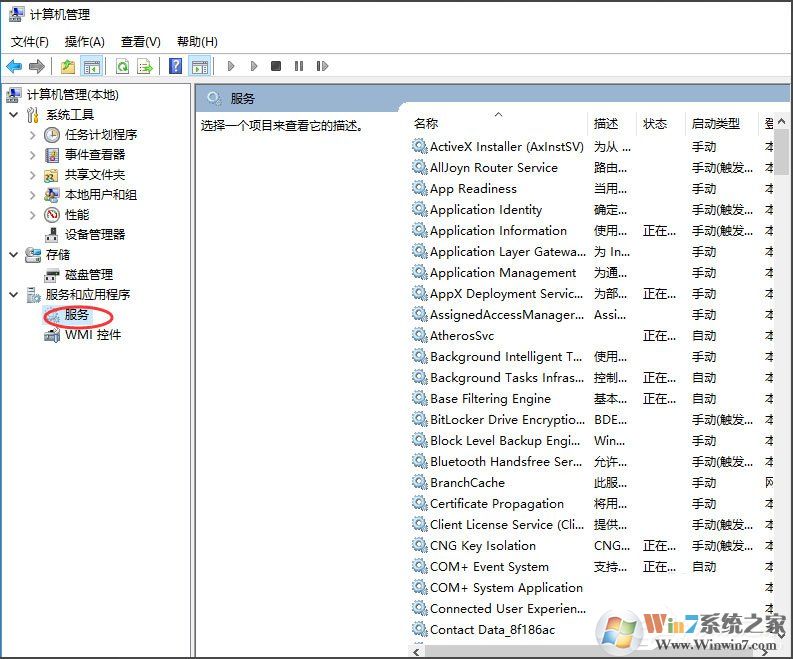This screenshot has width=793, height=659.
Task: Select 事件查看器 tree node
Action: tap(95, 155)
